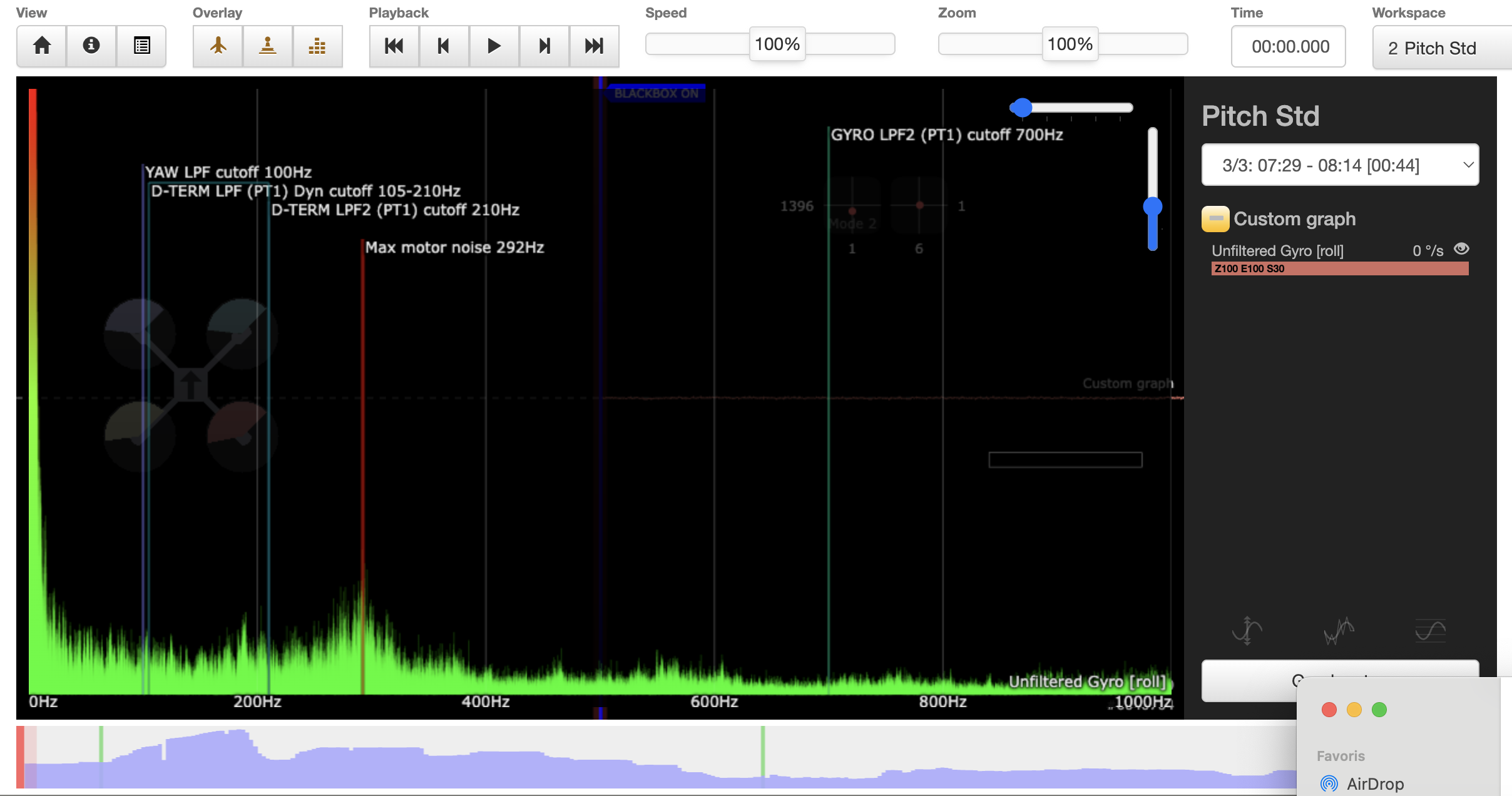1512x796 pixels.
Task: Click the Zoom 100% slider handle
Action: 1070,44
